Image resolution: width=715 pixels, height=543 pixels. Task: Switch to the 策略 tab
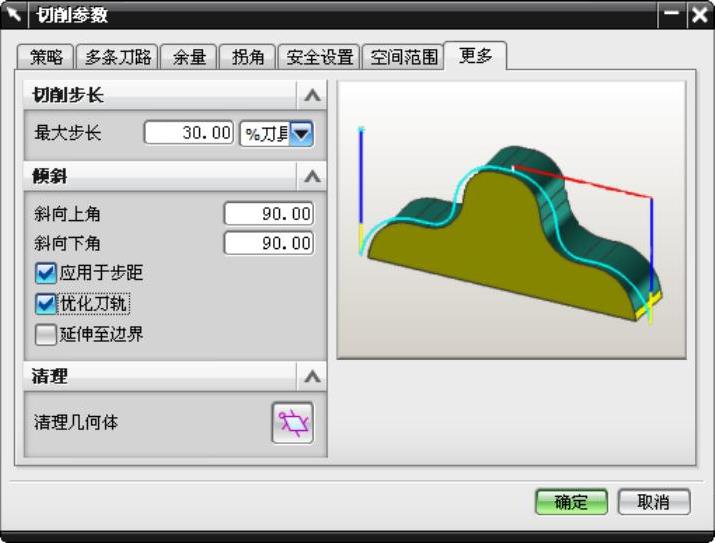pos(46,57)
